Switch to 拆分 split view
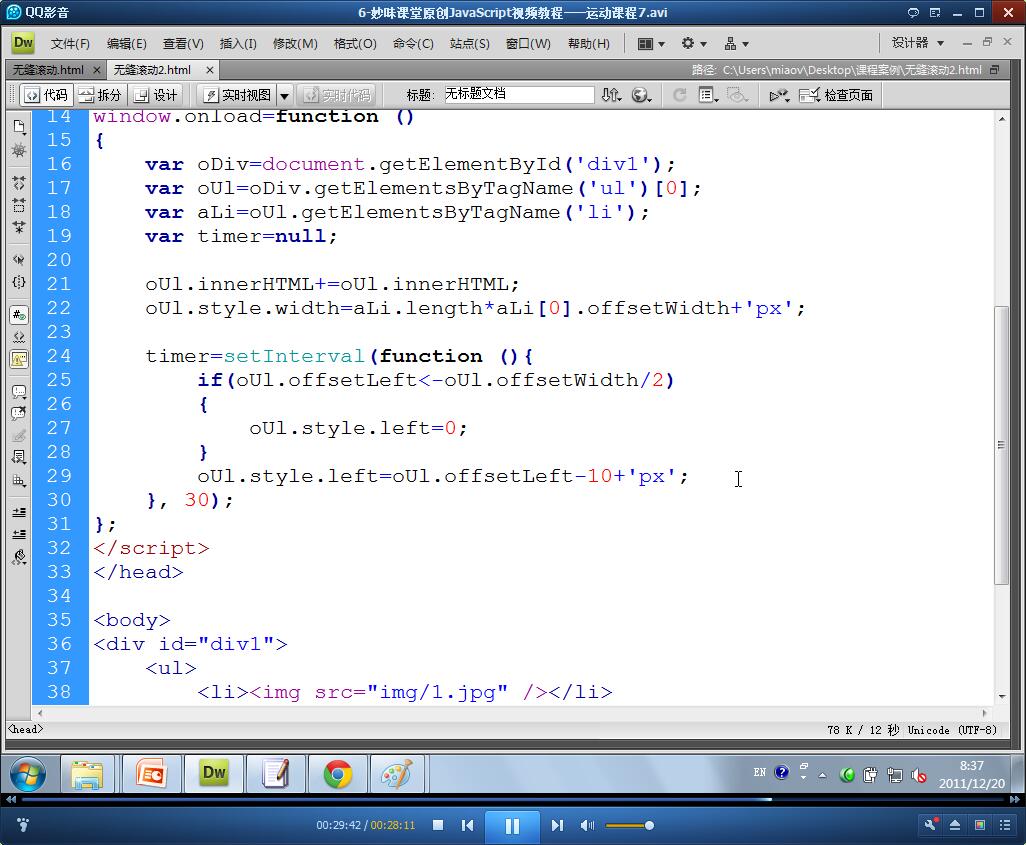Viewport: 1026px width, 845px height. 100,96
